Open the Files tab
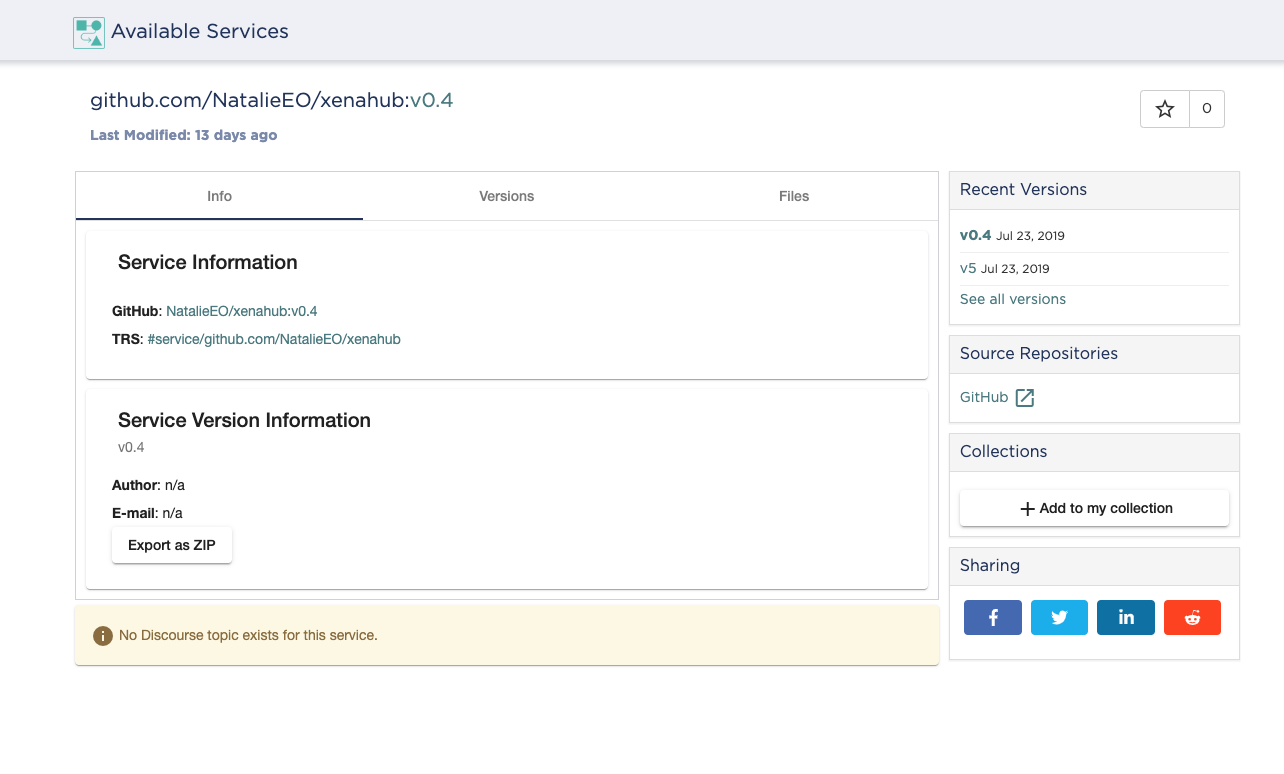 [793, 196]
